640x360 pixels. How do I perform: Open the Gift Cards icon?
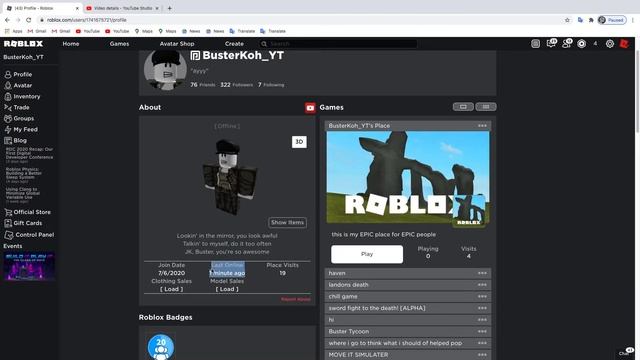click(x=8, y=223)
